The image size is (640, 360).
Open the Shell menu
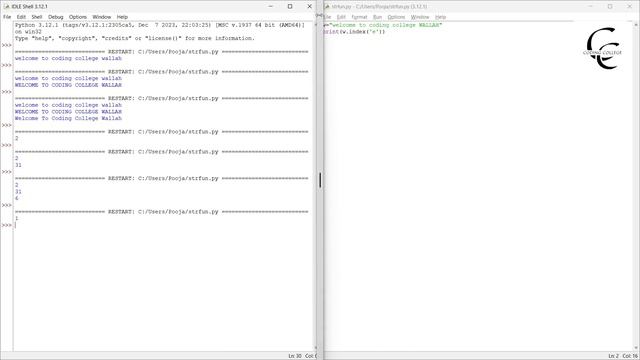tap(37, 17)
